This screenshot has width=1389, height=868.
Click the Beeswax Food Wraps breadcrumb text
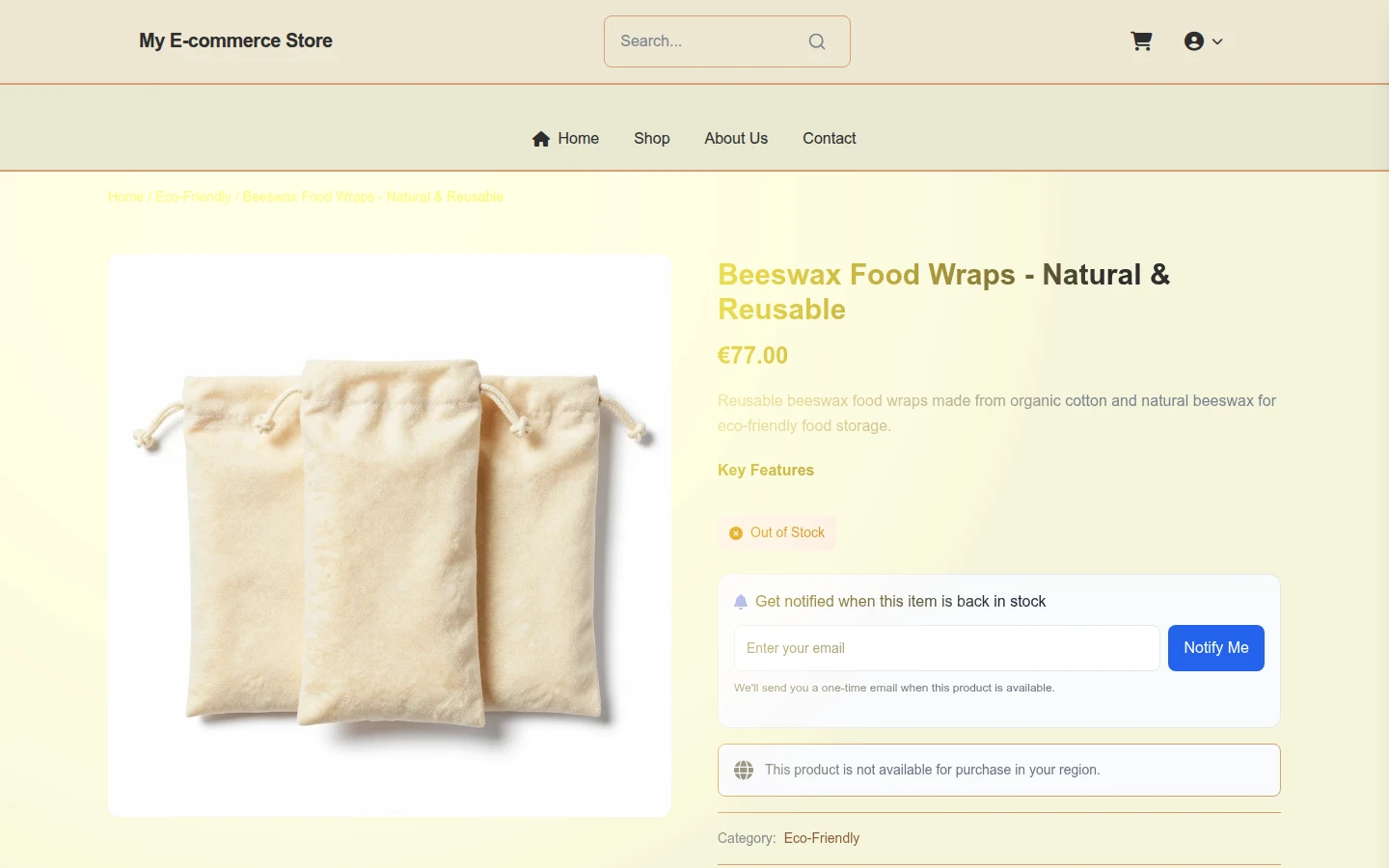click(373, 197)
